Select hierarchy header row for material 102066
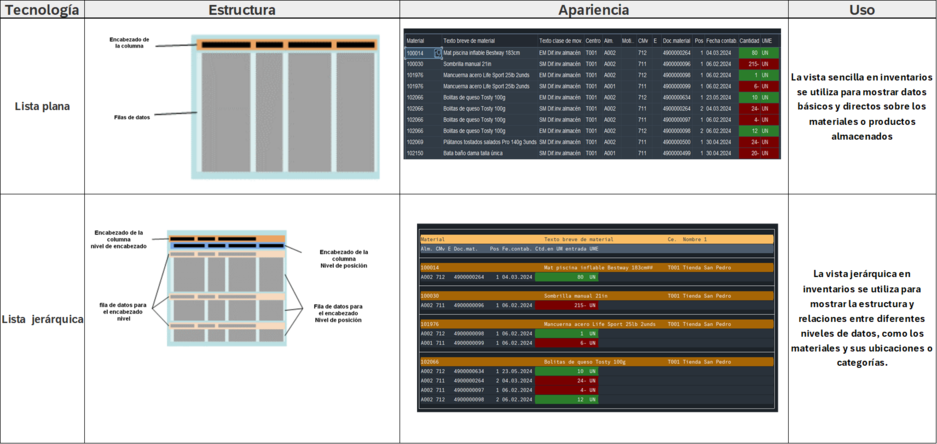 click(x=595, y=361)
